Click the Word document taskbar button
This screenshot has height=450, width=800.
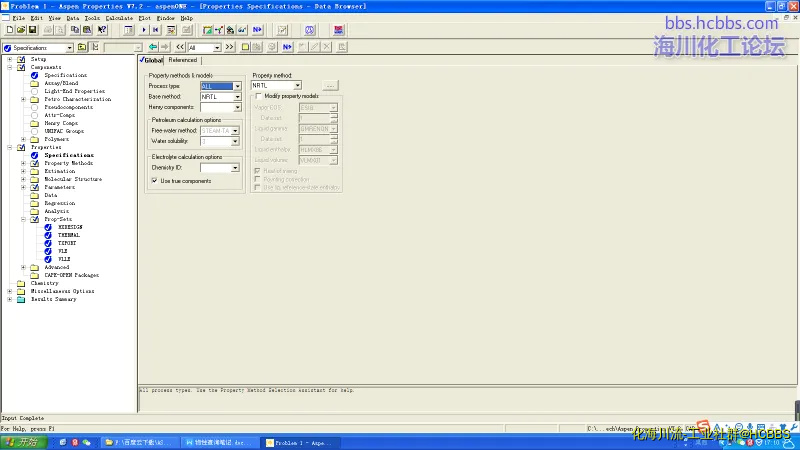[219, 443]
